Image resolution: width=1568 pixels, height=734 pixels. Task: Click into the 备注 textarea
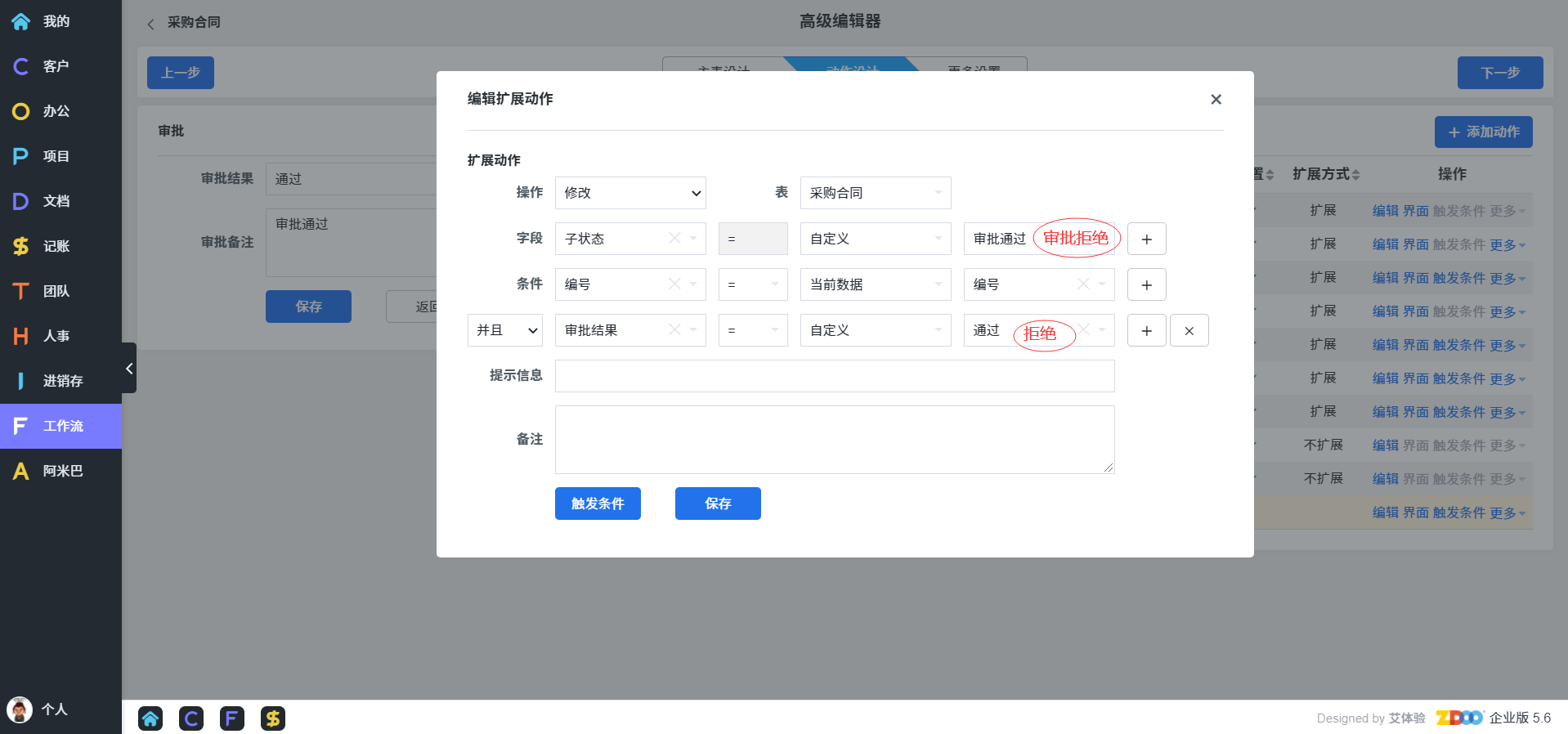[x=834, y=440]
